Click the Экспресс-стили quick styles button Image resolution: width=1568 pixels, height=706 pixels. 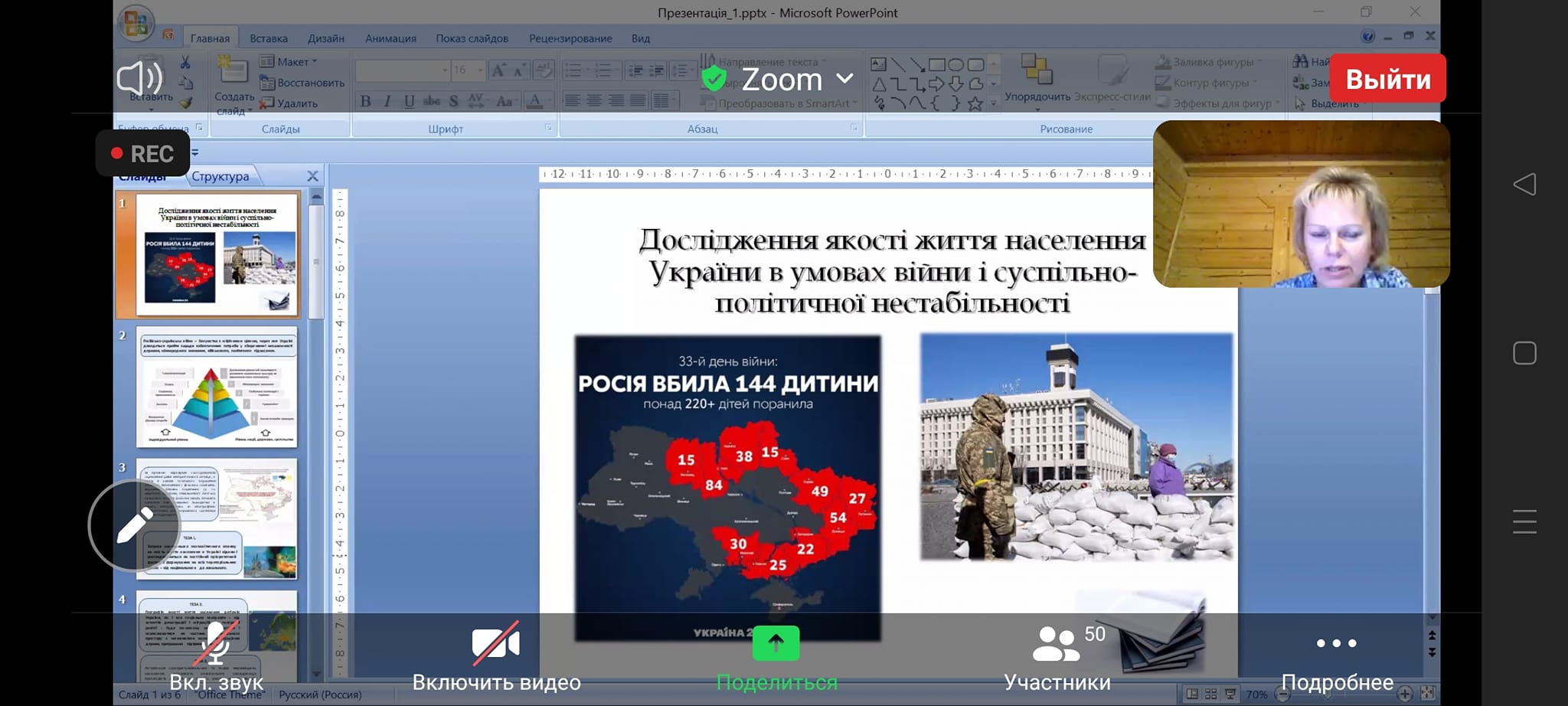click(1112, 79)
